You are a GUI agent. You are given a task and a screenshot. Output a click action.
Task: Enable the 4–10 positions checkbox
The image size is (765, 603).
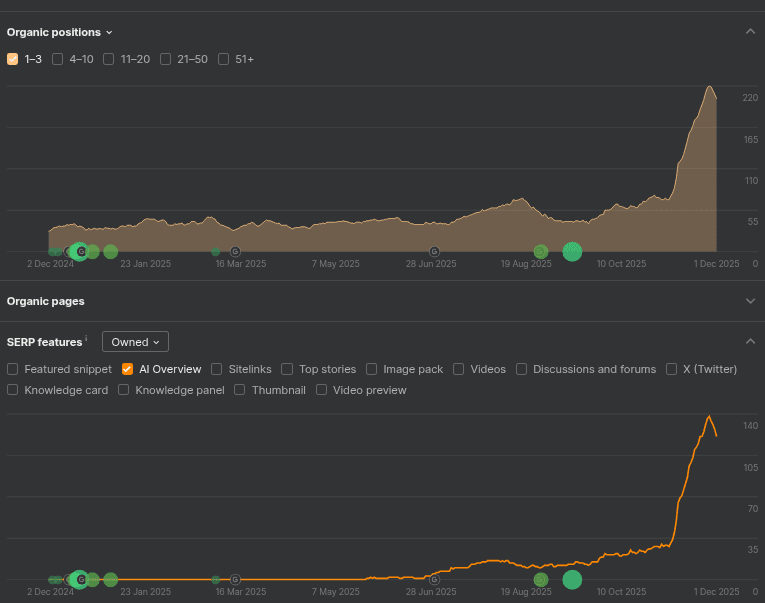click(58, 59)
